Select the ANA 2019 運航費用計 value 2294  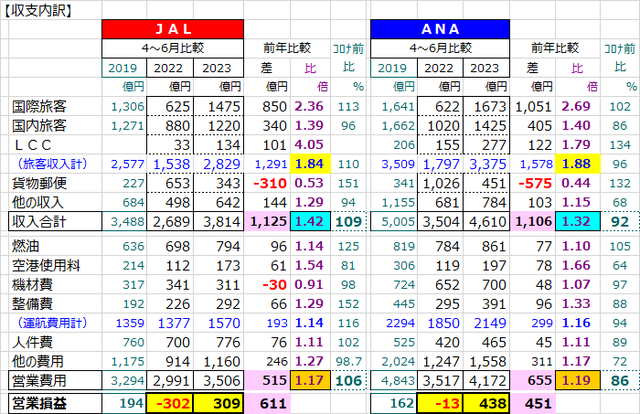[400, 323]
